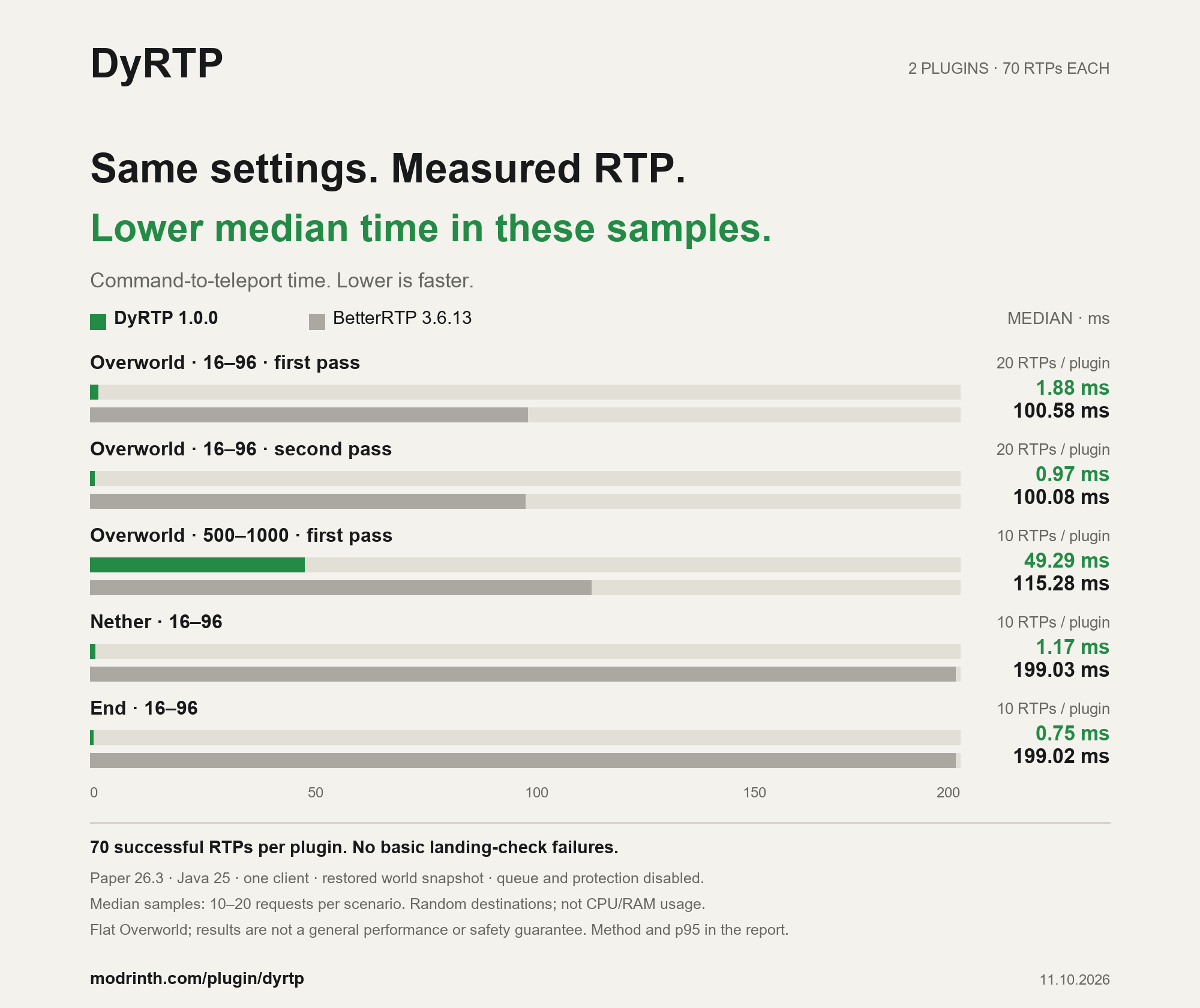Click the axis tick label 150

pyautogui.click(x=755, y=793)
